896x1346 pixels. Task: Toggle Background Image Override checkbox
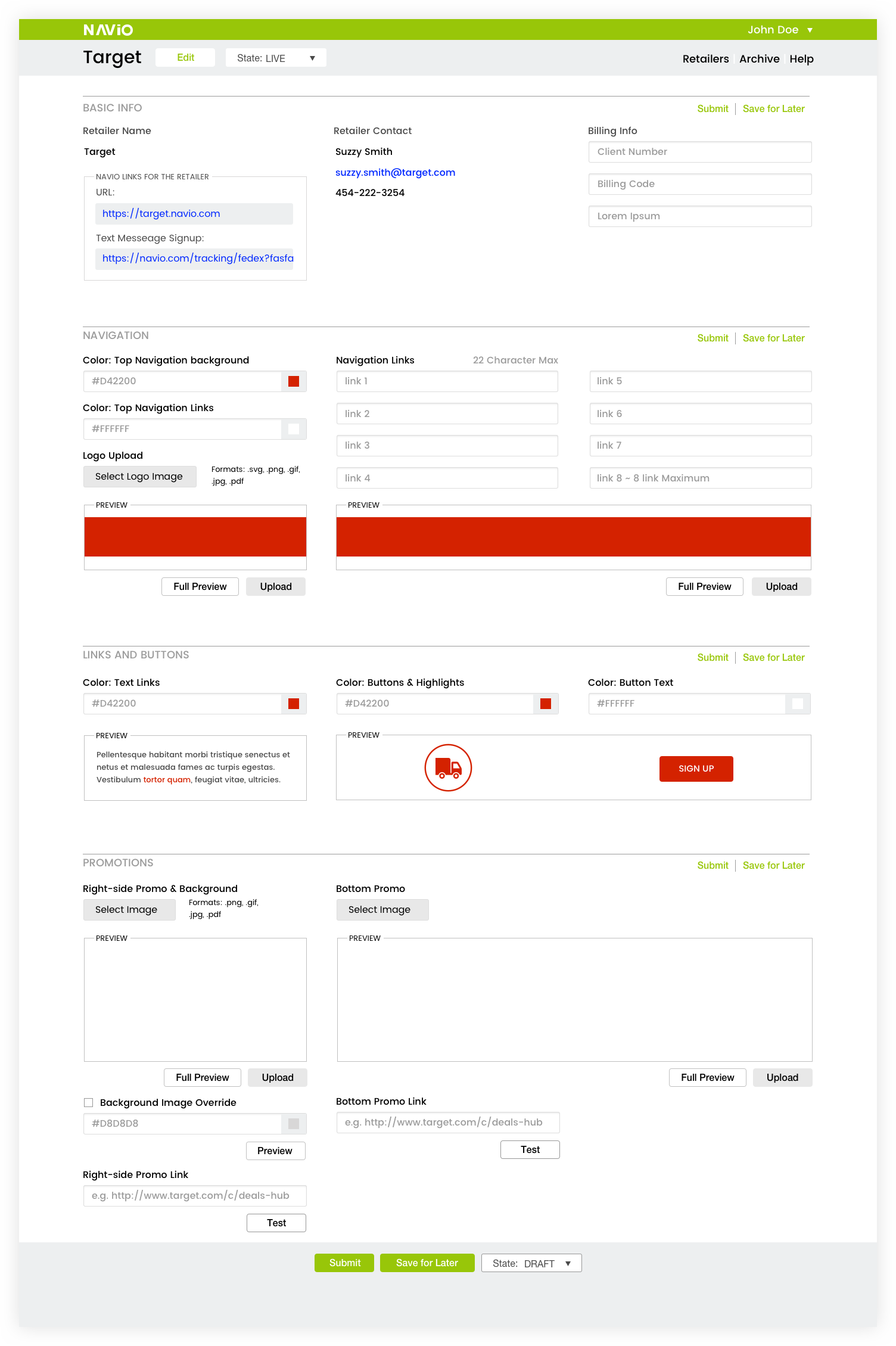88,1103
